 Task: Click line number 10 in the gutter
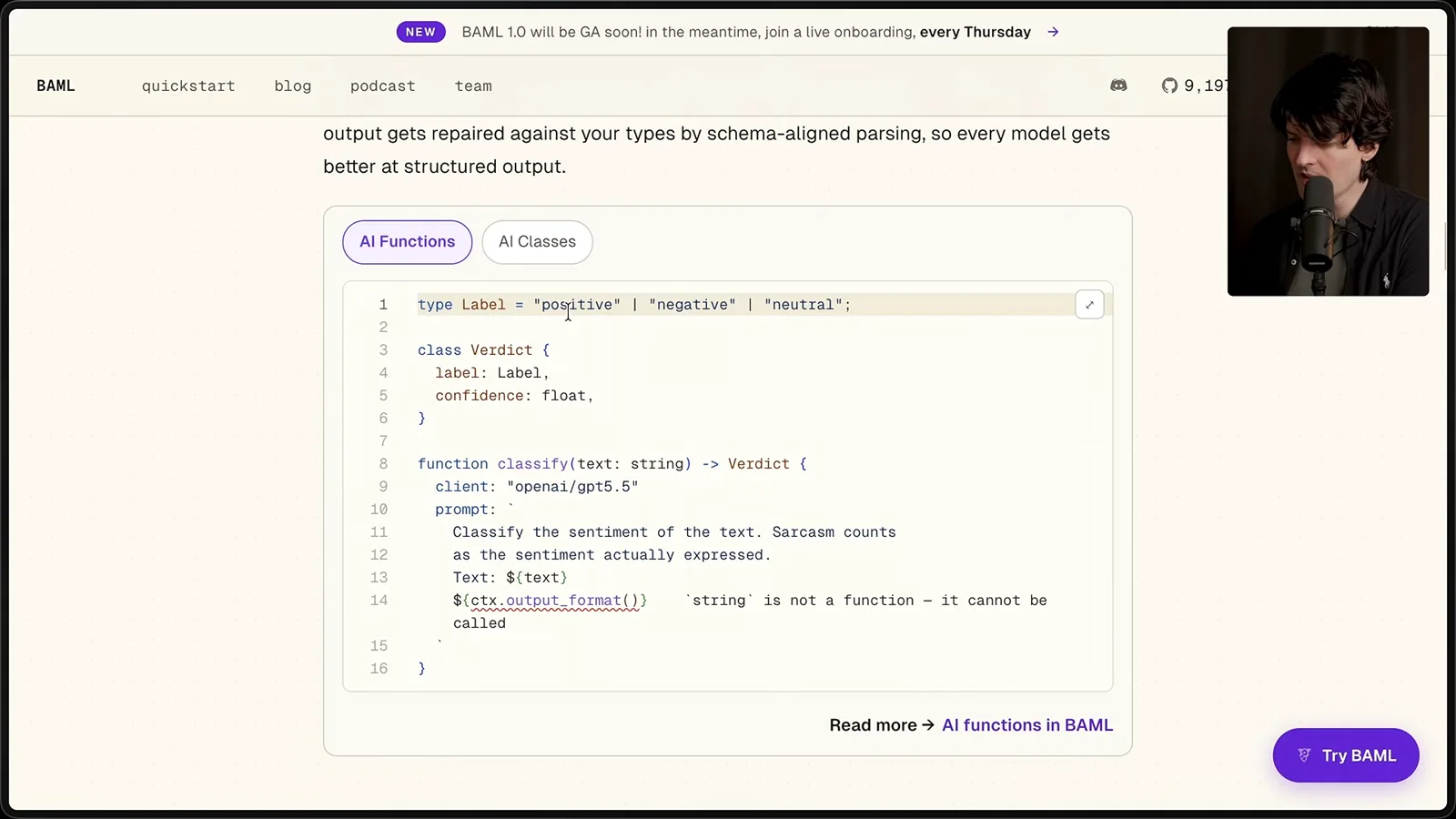pos(379,510)
